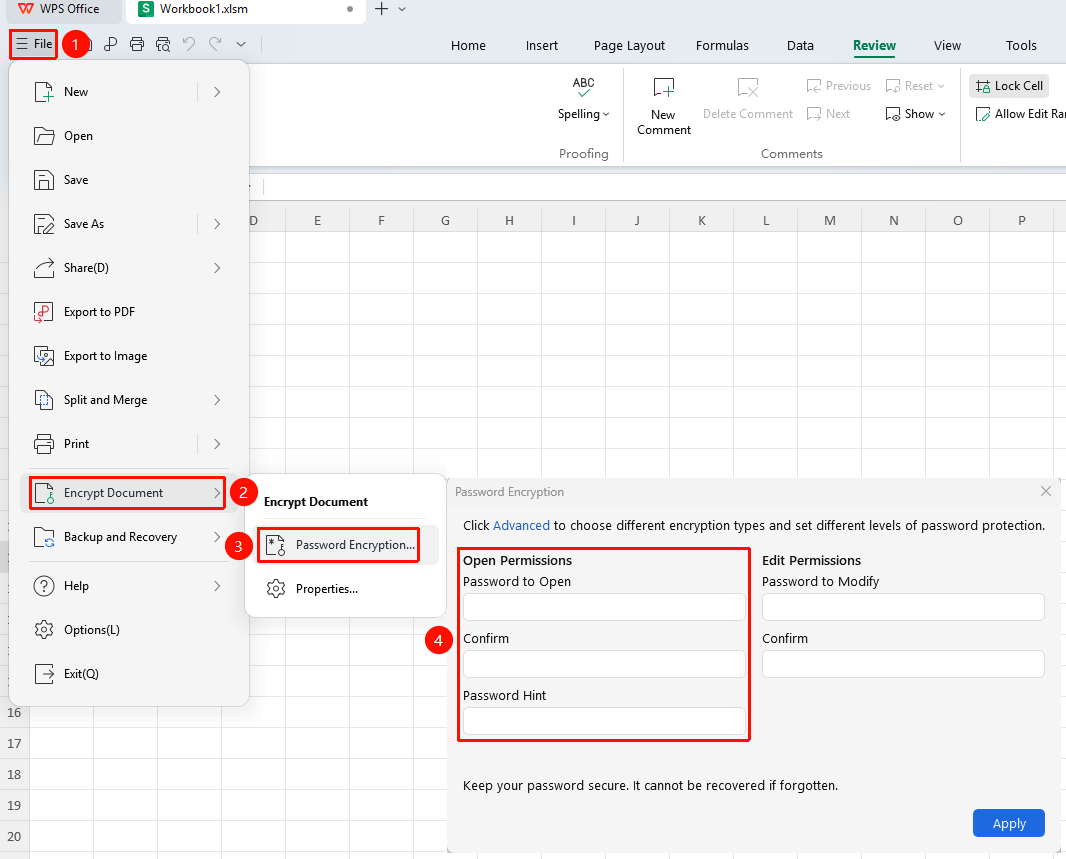The width and height of the screenshot is (1066, 859).
Task: Add a new document tab with plus
Action: tap(381, 10)
